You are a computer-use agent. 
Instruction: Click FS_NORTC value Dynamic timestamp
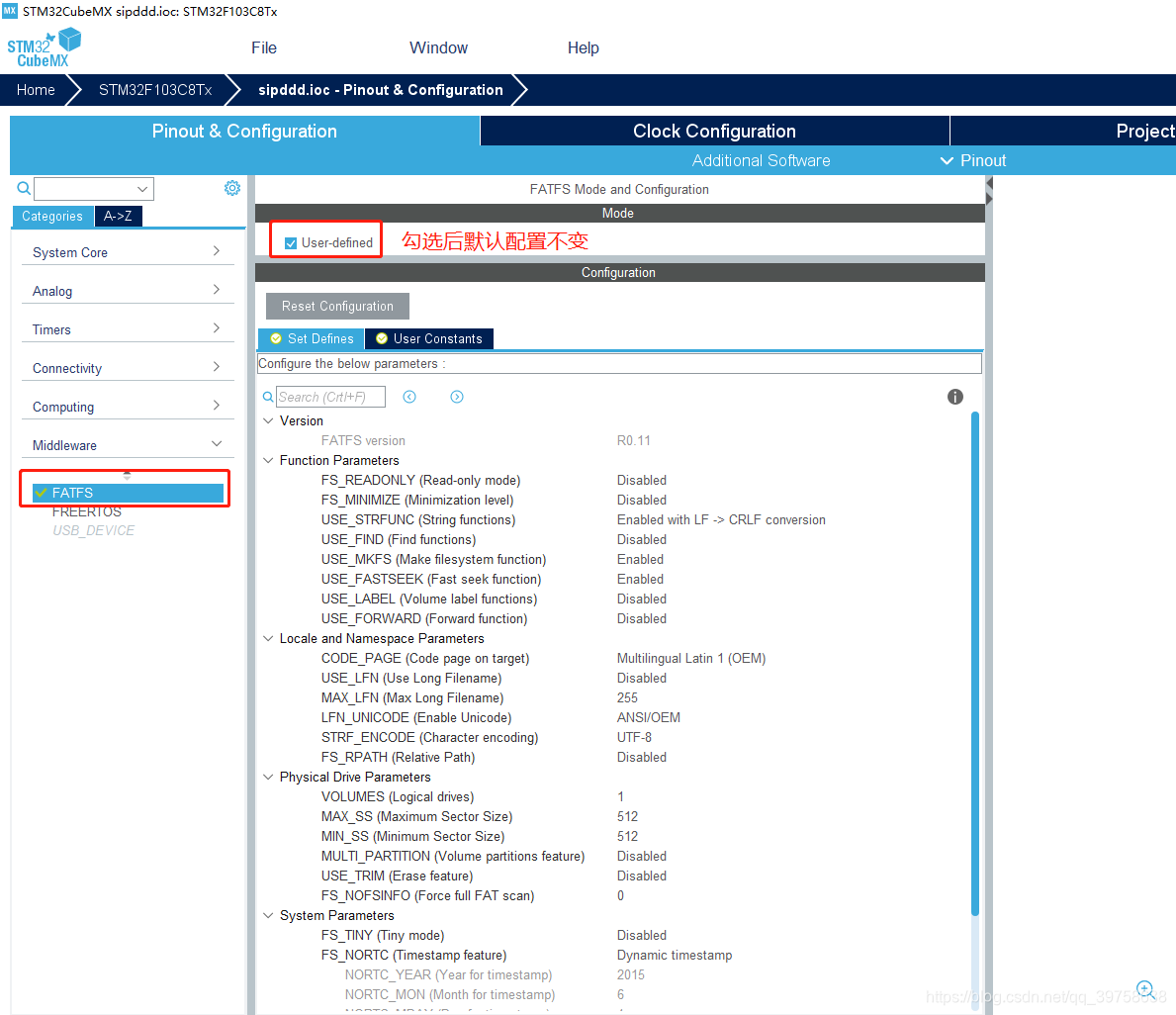(675, 955)
